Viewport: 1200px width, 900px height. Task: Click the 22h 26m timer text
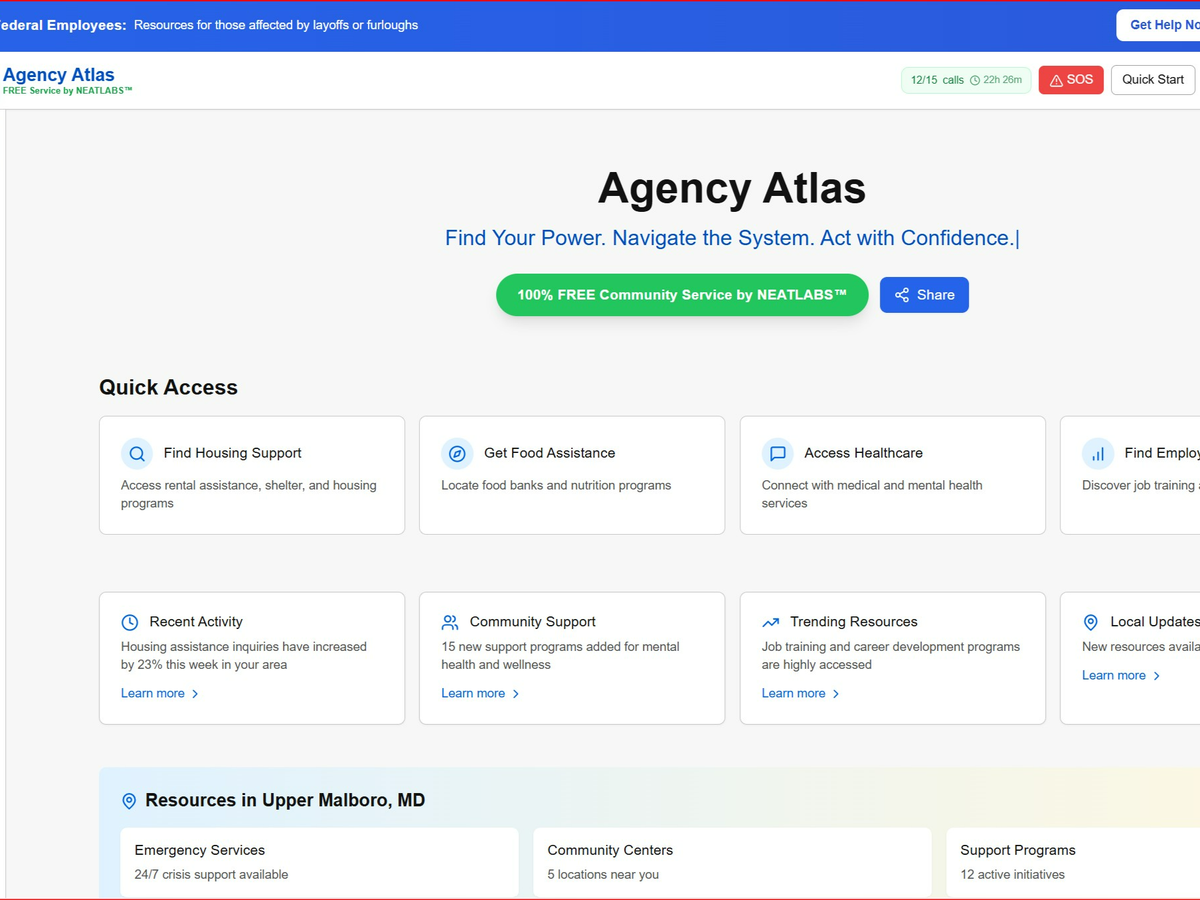click(x=1003, y=80)
